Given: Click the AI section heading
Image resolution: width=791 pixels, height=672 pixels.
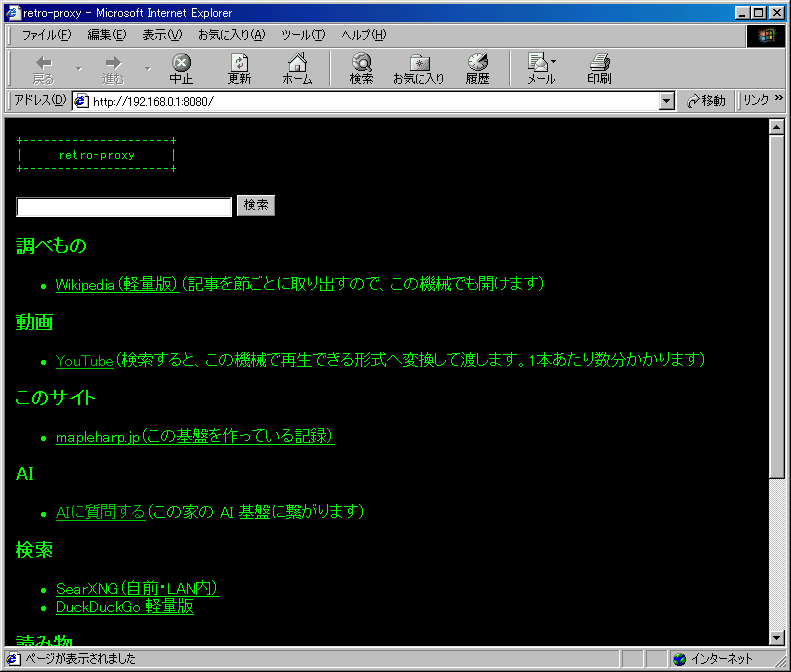Looking at the screenshot, I should pos(25,474).
